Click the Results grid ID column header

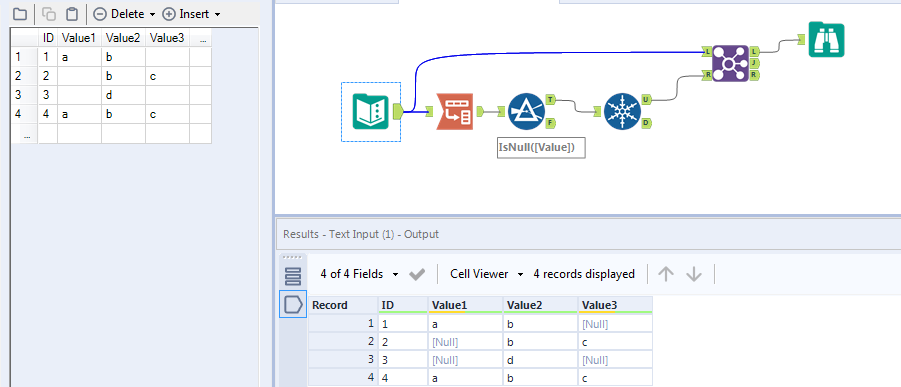(403, 305)
